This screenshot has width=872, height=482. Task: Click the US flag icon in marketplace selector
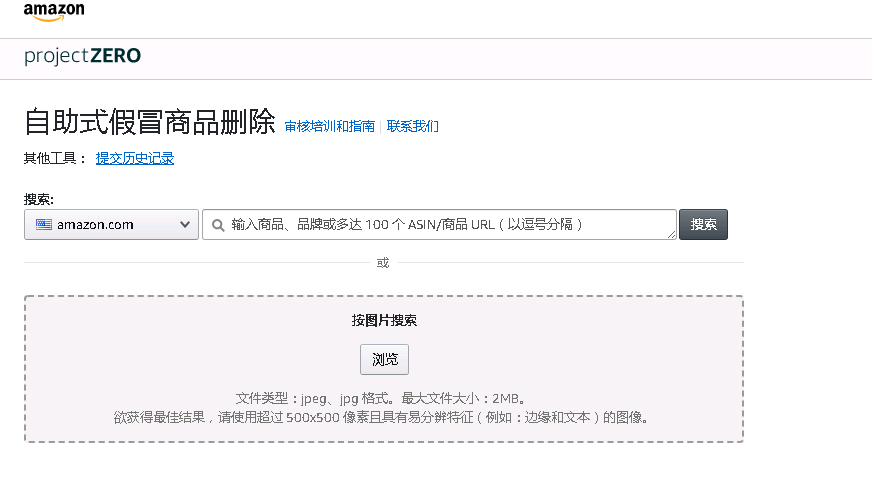click(x=44, y=225)
